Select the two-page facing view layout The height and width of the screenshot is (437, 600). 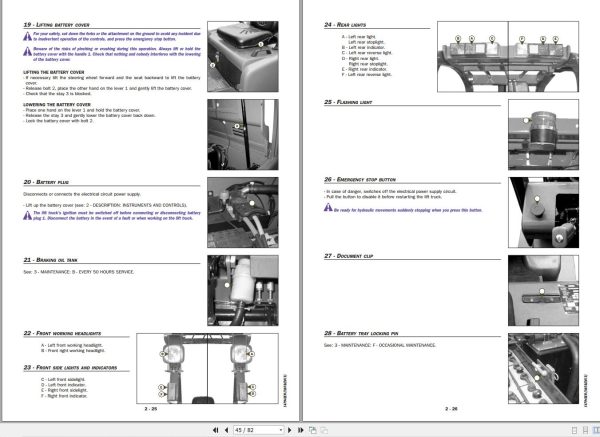click(x=596, y=430)
